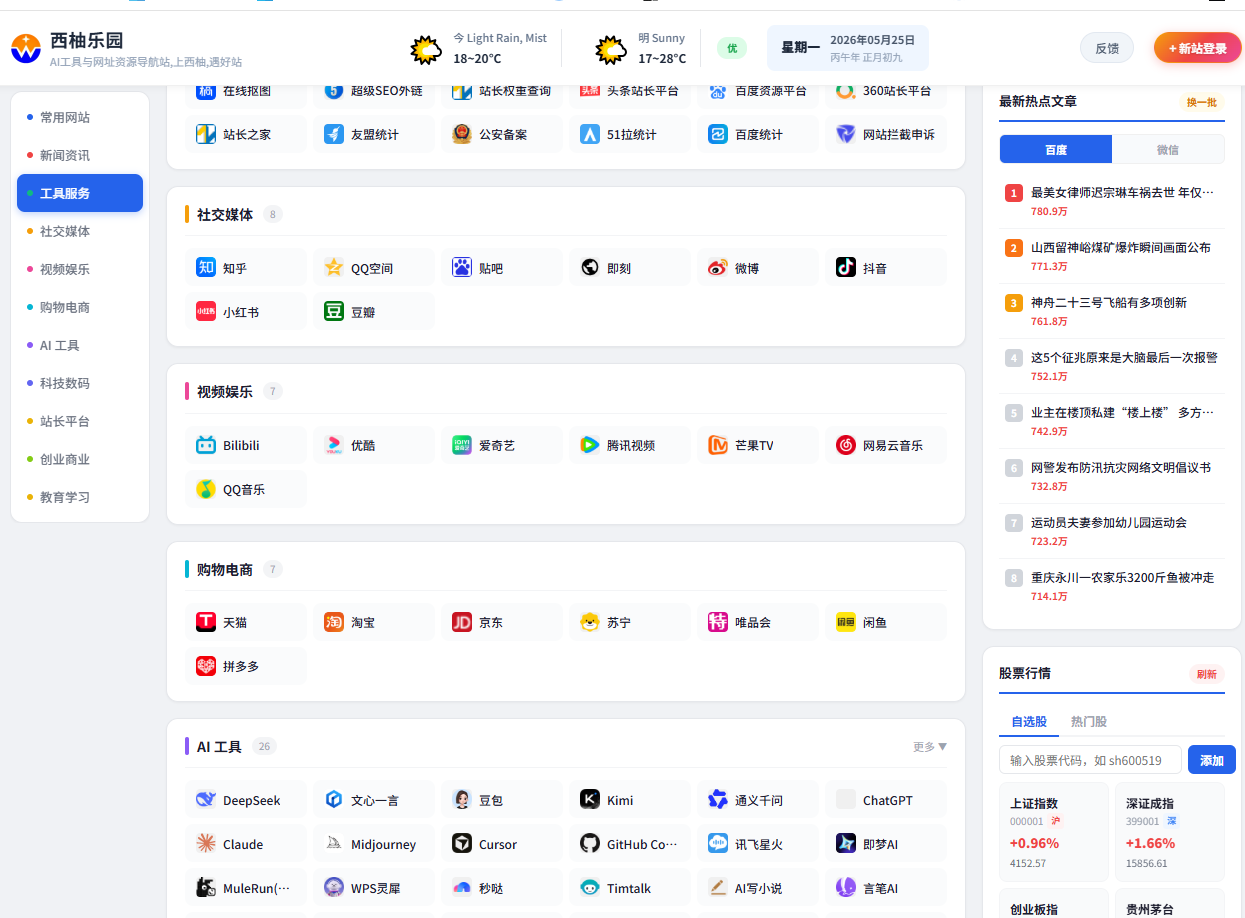Expand AI 工具 with 更多 arrow

click(x=930, y=747)
